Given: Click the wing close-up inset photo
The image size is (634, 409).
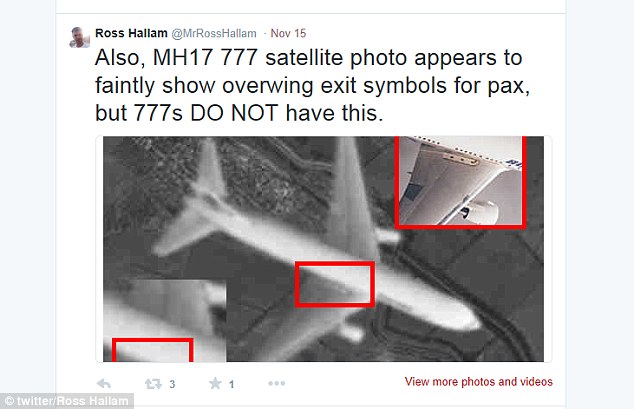Looking at the screenshot, I should point(460,181).
